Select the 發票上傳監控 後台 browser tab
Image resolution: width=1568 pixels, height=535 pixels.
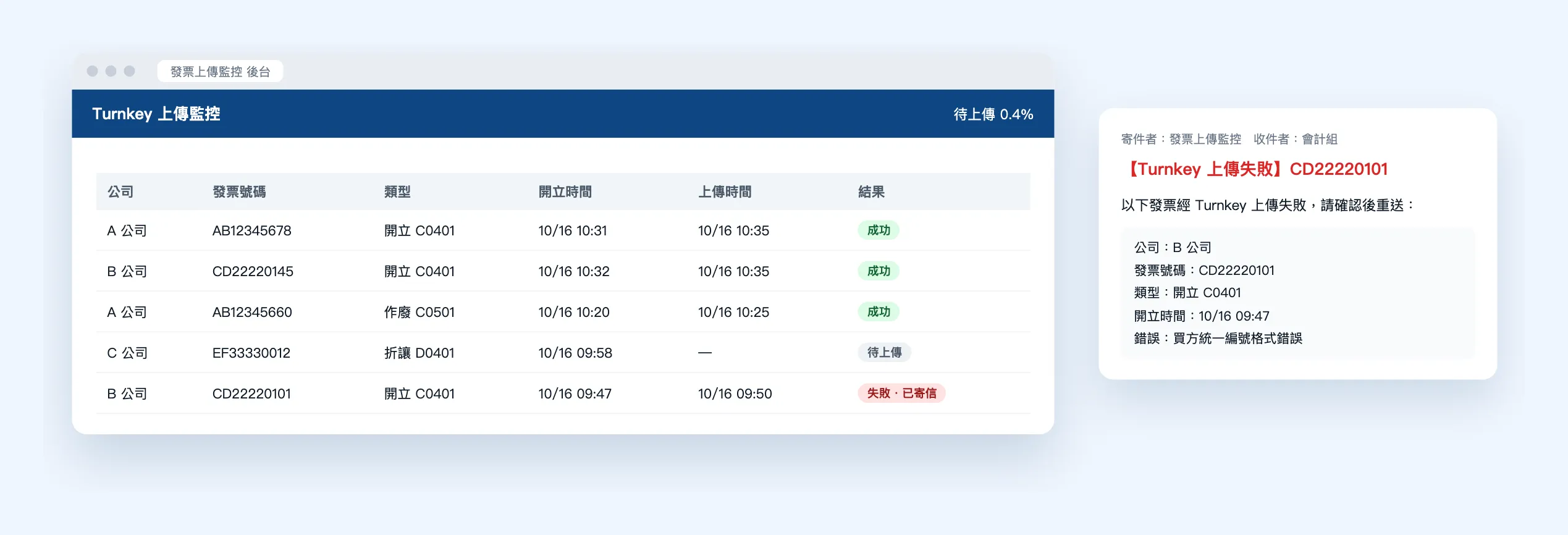[x=220, y=72]
